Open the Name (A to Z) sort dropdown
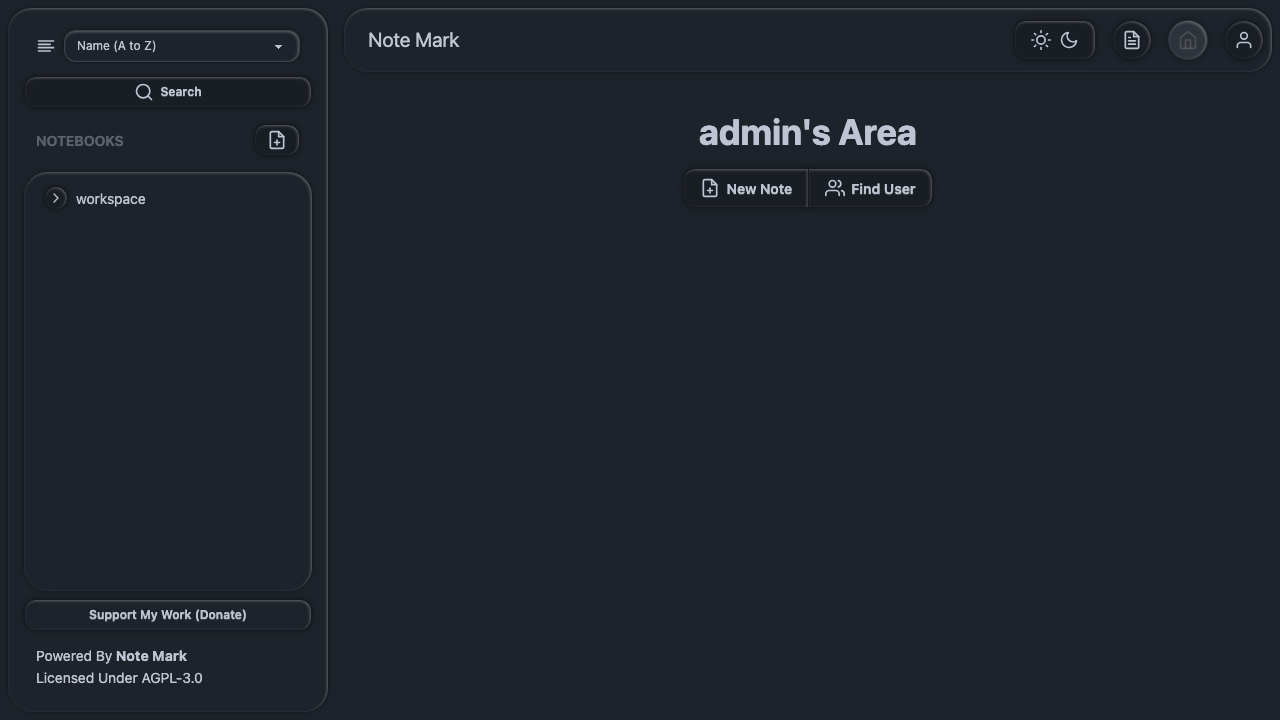1280x720 pixels. 181,46
